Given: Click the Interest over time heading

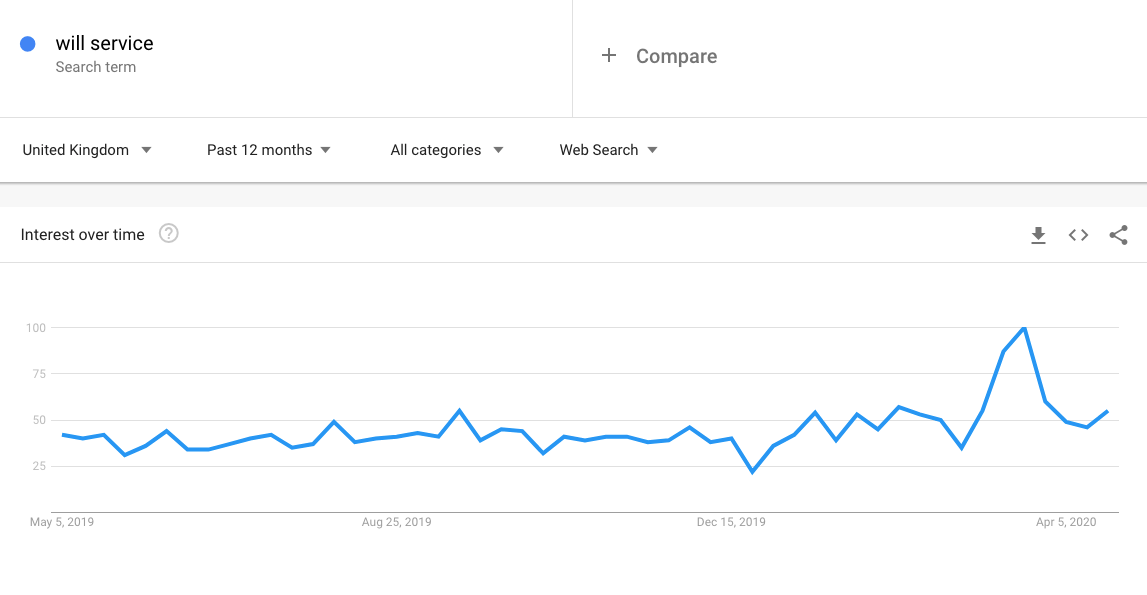Looking at the screenshot, I should pos(83,235).
